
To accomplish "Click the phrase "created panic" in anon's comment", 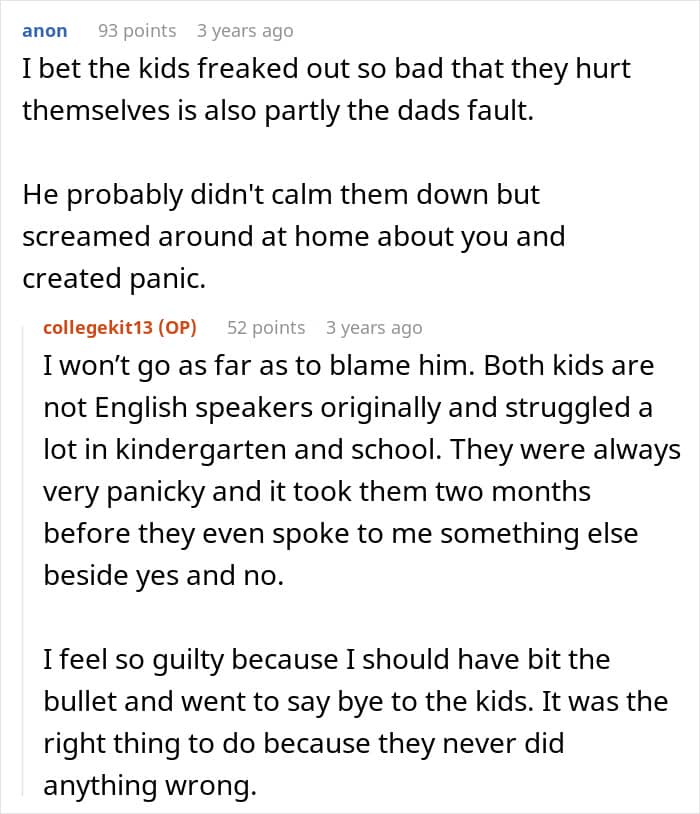I will 114,280.
